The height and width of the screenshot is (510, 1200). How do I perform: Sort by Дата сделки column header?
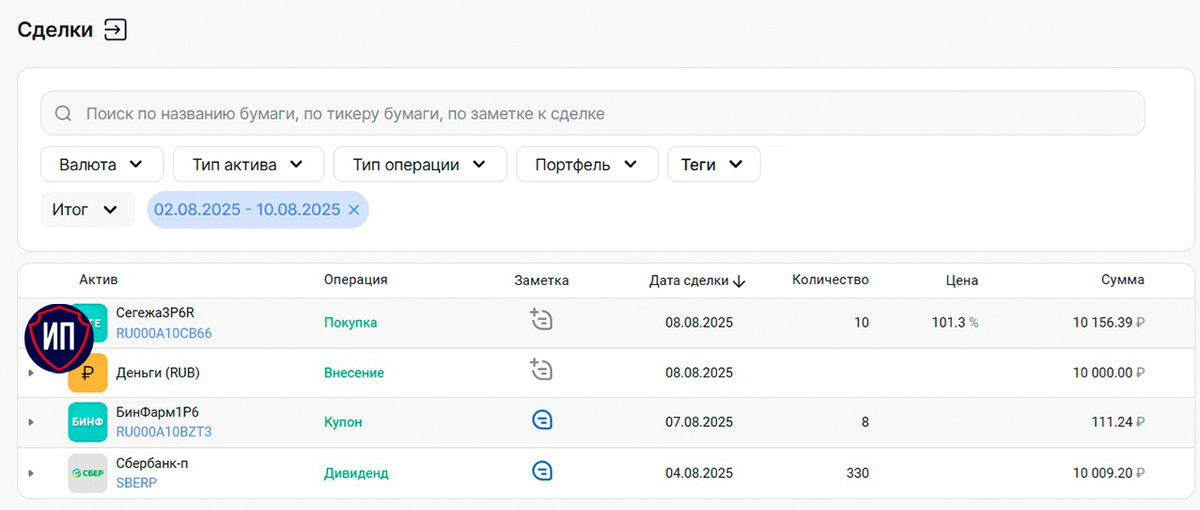[x=697, y=280]
